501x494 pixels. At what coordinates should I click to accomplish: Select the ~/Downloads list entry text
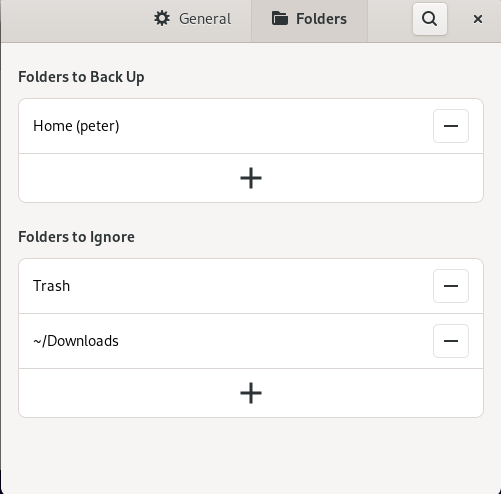(x=76, y=341)
